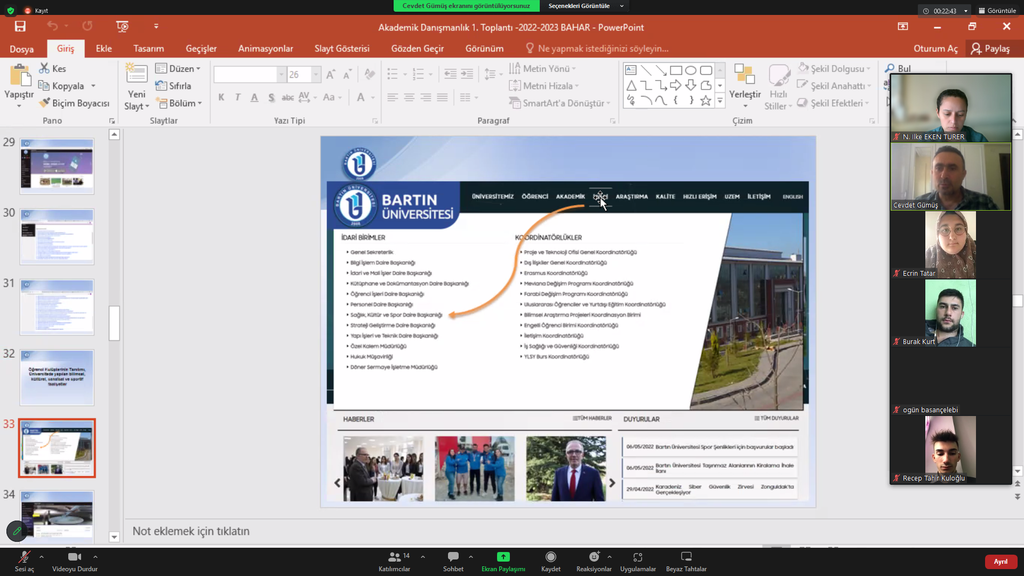
Task: Choose the straight arrow line shape
Action: 661,70
